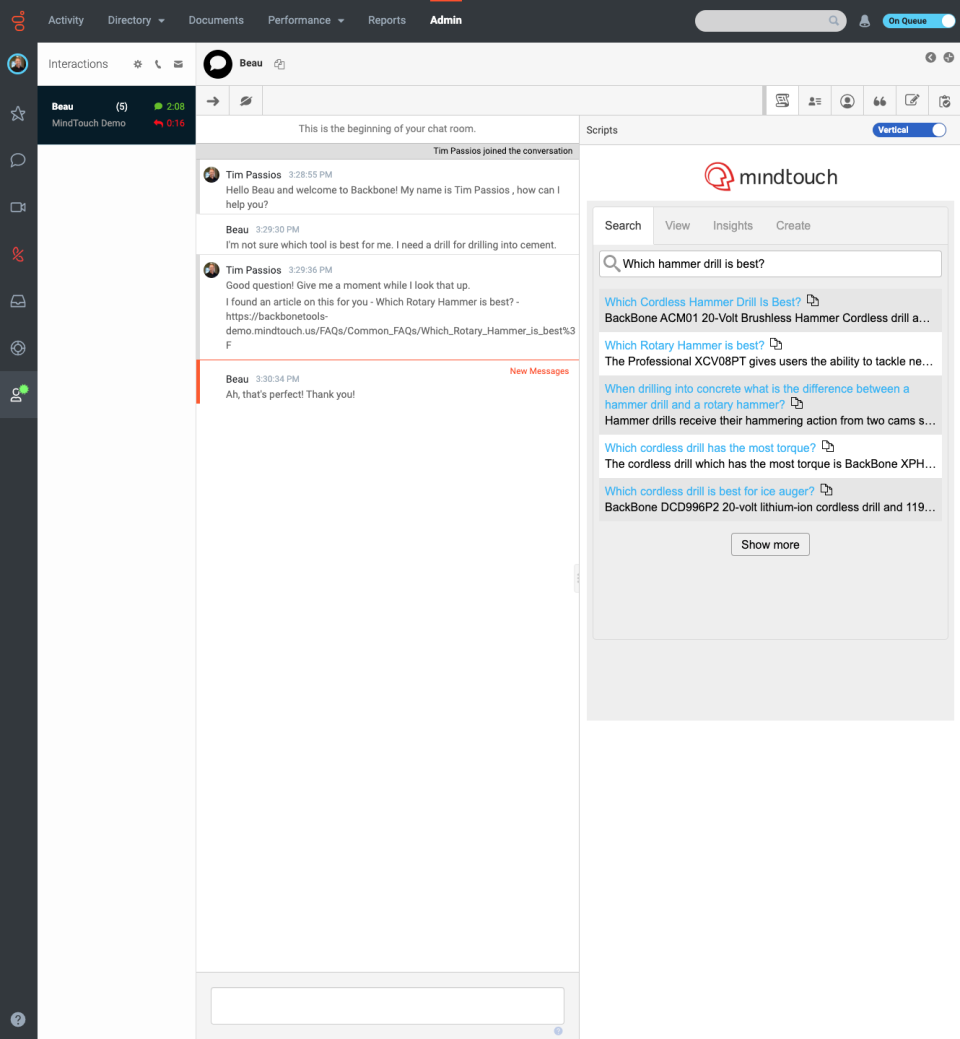The height and width of the screenshot is (1039, 960).
Task: Open the customer profile icon
Action: 847,100
